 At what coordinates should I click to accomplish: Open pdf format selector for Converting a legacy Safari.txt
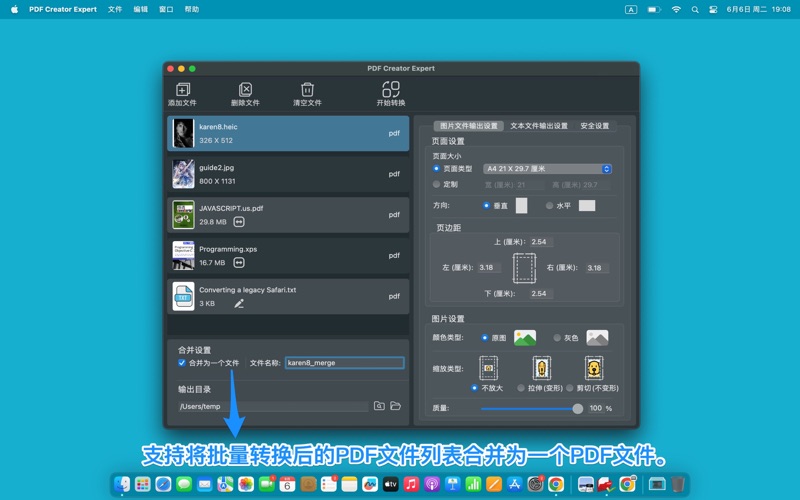coord(394,296)
